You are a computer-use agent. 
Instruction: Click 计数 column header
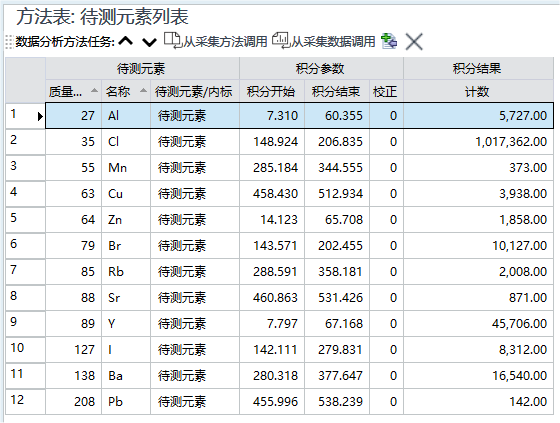(478, 91)
